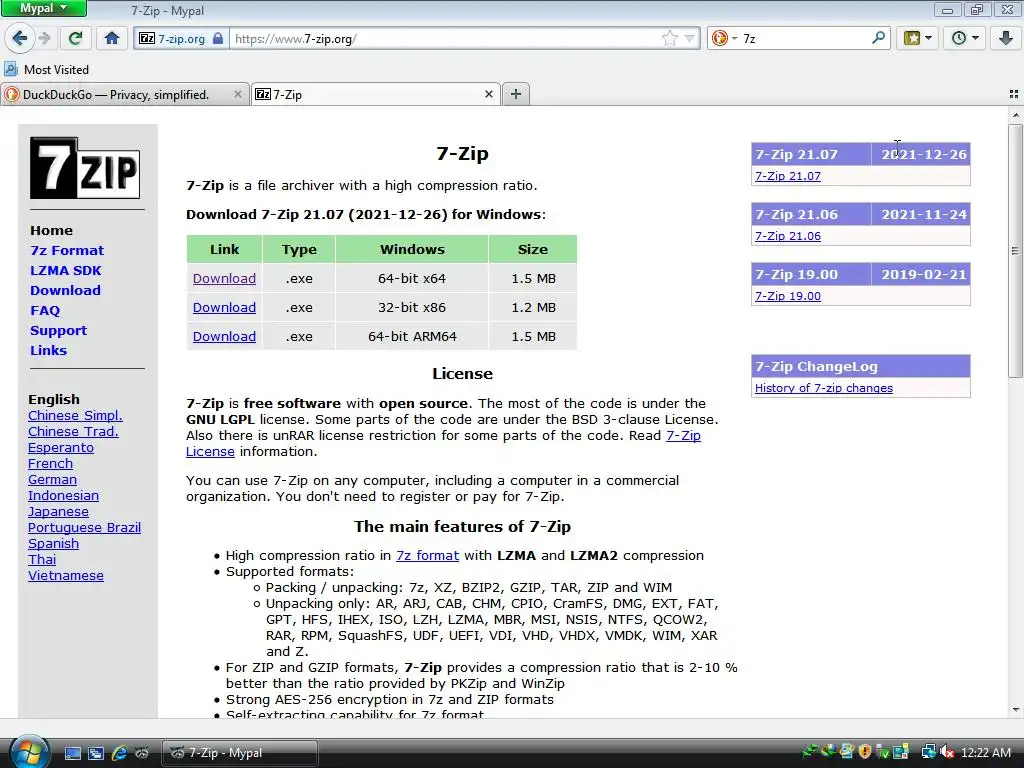
Task: Open the Support sidebar link
Action: pyautogui.click(x=58, y=330)
